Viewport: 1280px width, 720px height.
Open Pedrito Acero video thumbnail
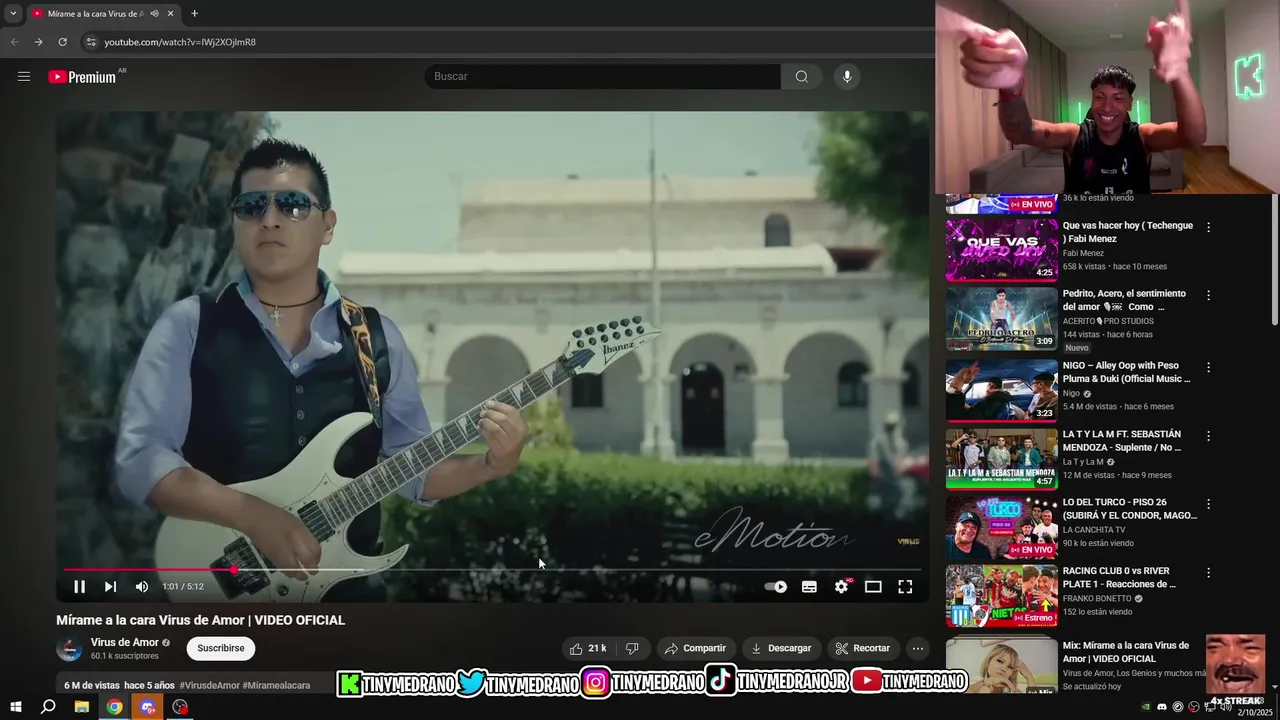coord(1001,319)
